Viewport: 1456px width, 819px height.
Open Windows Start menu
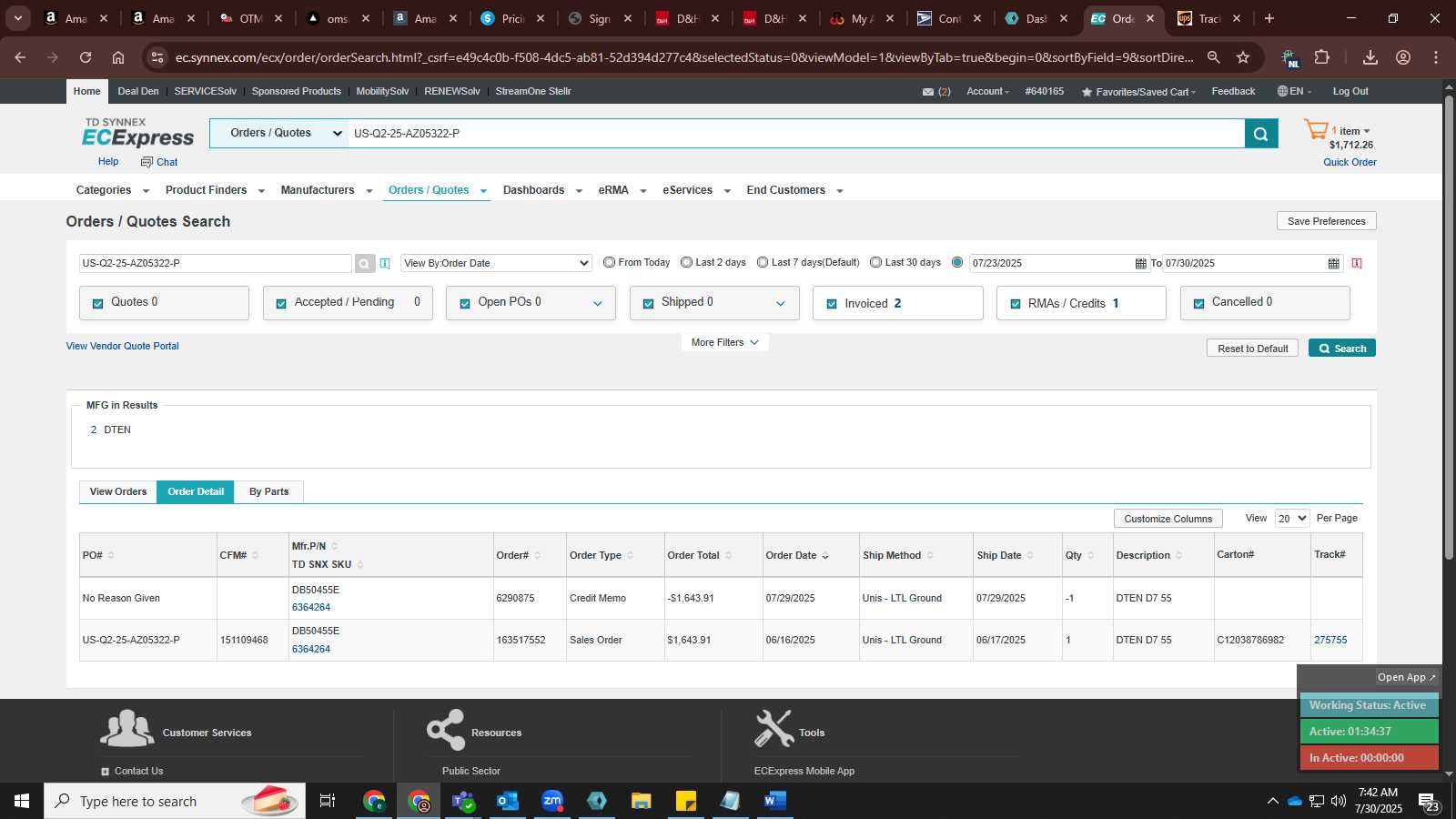[22, 801]
